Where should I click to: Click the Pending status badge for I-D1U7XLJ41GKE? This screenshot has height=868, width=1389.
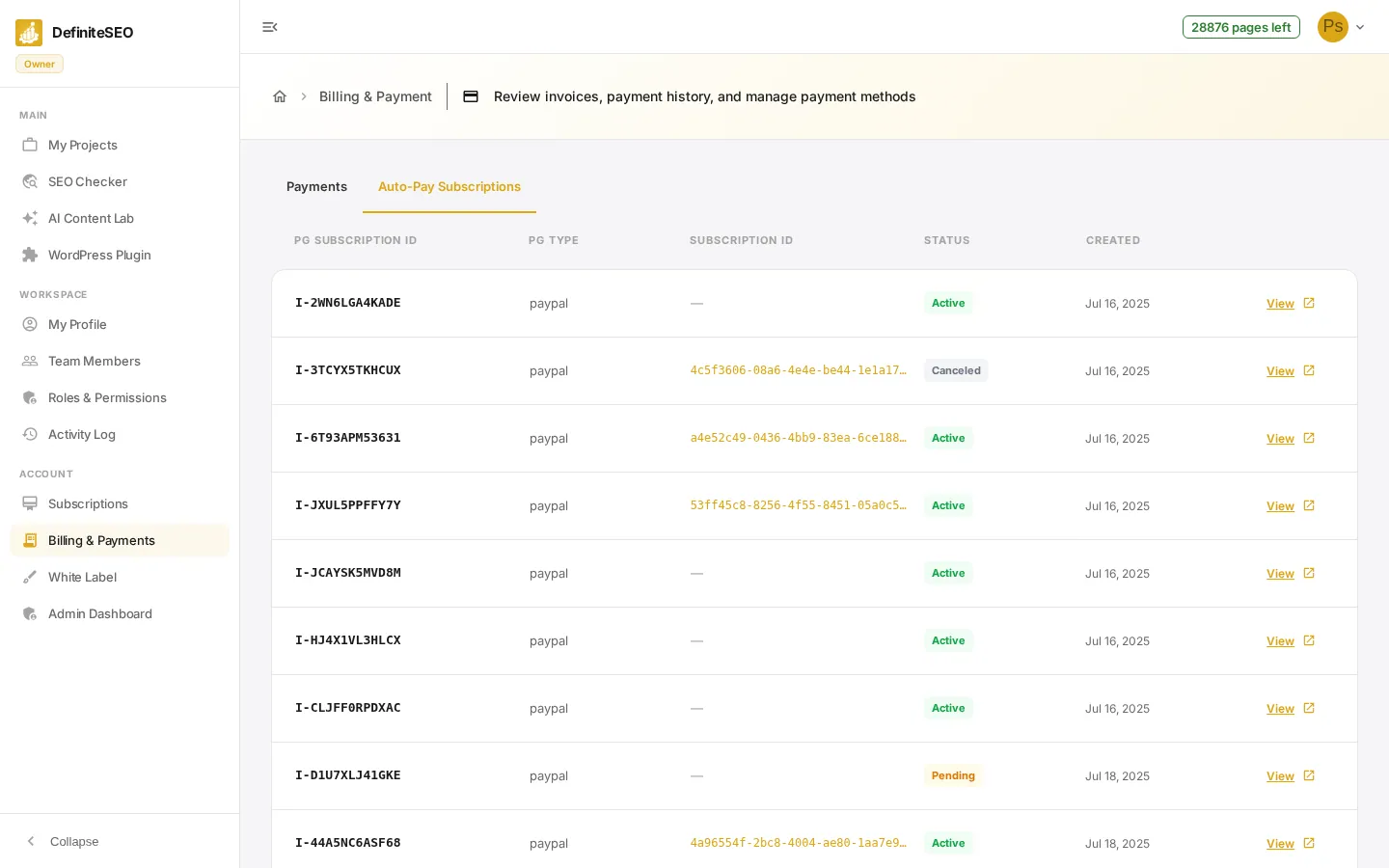953,775
